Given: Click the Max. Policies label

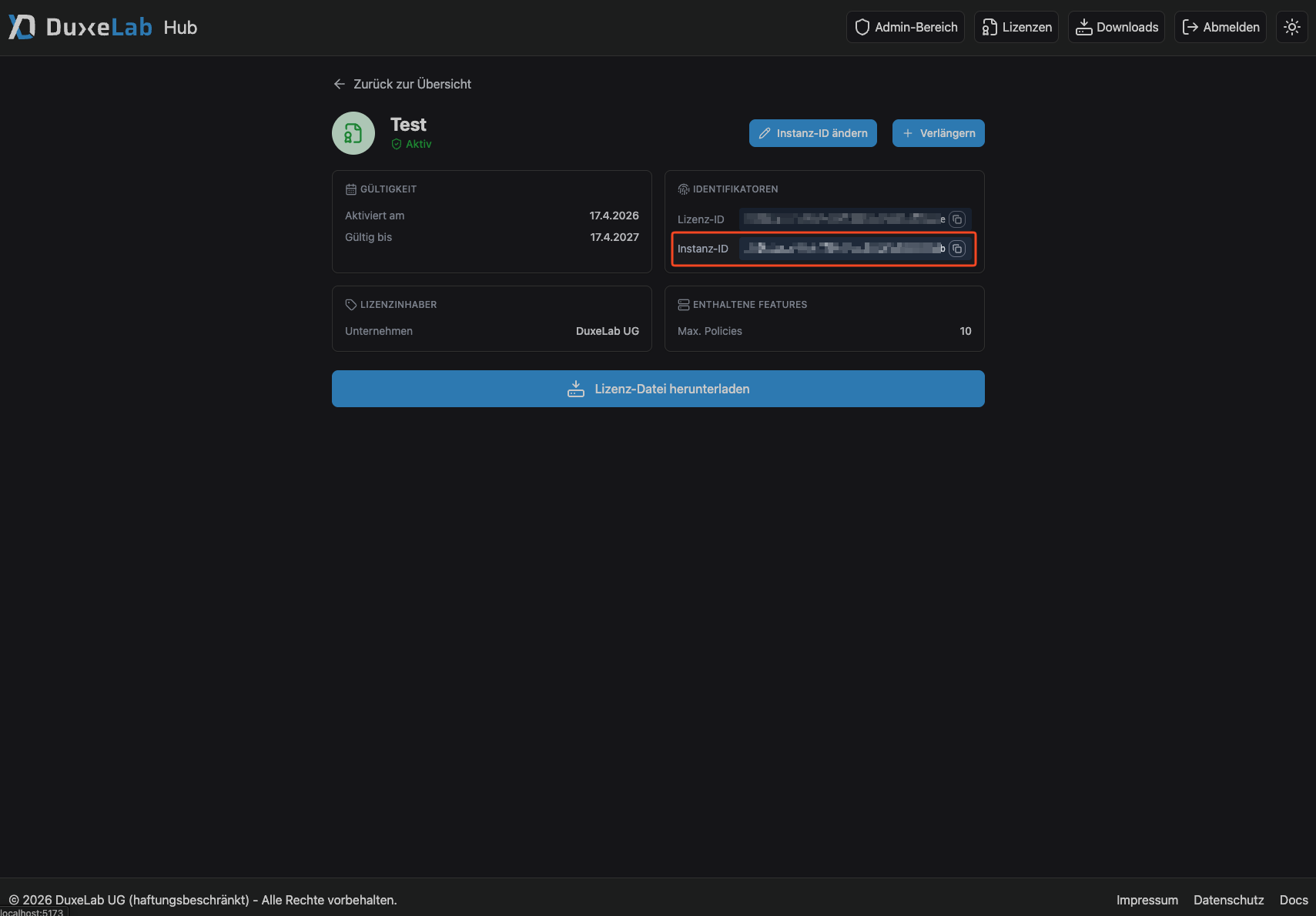Looking at the screenshot, I should [x=710, y=331].
